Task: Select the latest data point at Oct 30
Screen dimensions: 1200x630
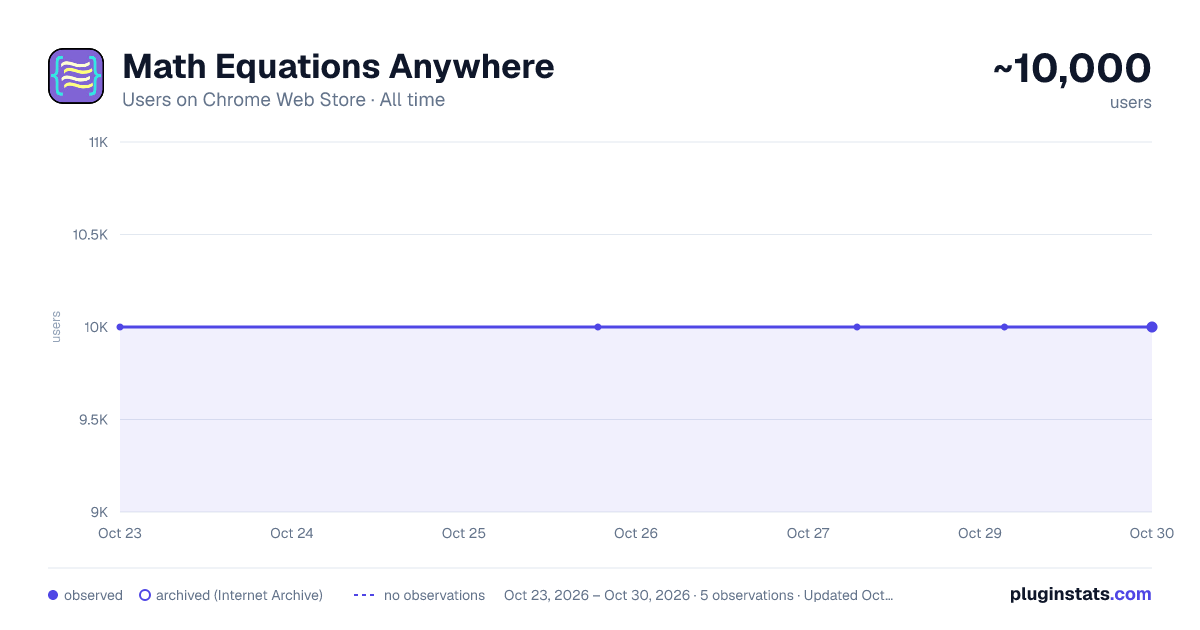Action: [x=1152, y=327]
